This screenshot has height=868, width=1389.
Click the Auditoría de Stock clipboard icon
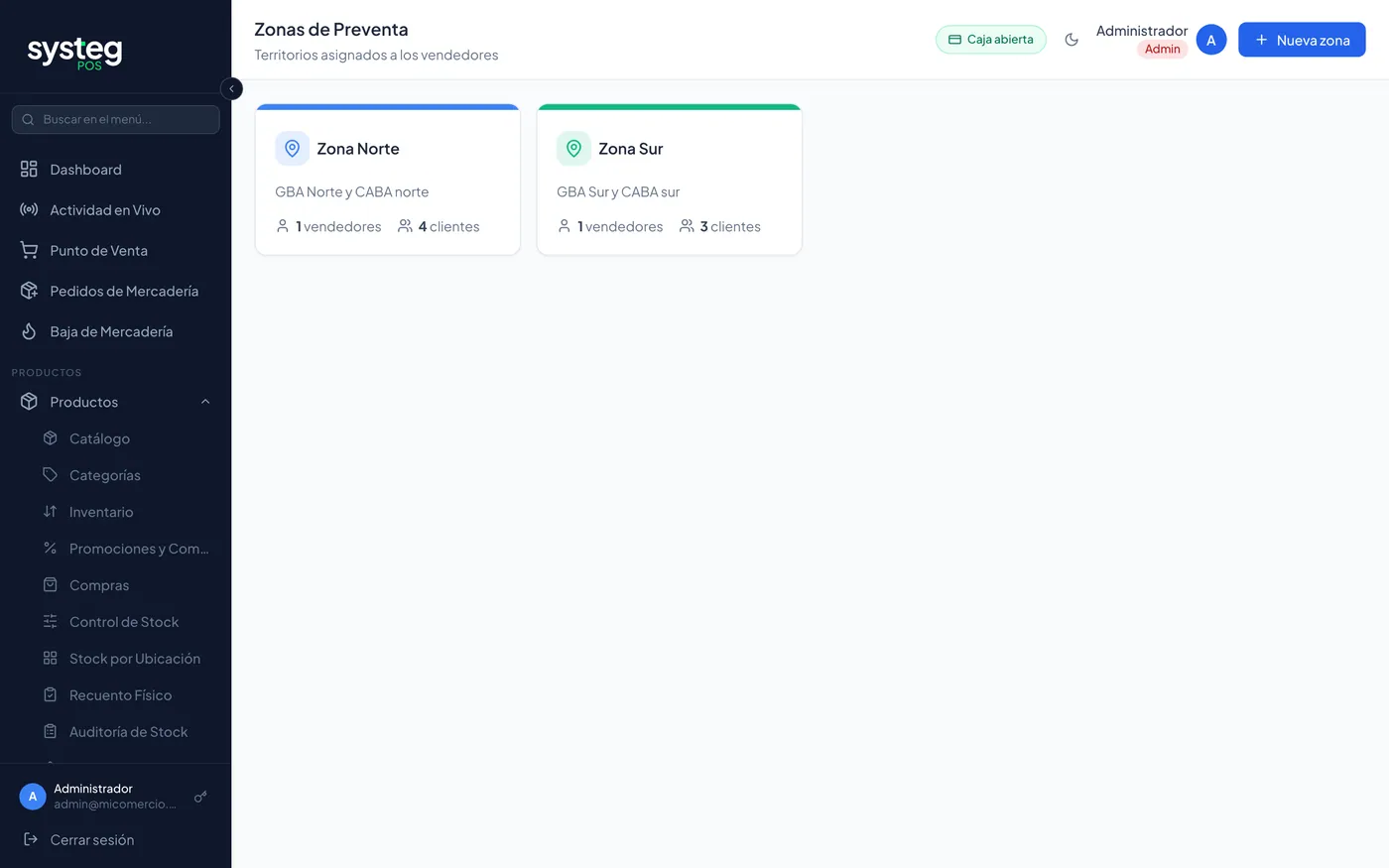pos(51,732)
